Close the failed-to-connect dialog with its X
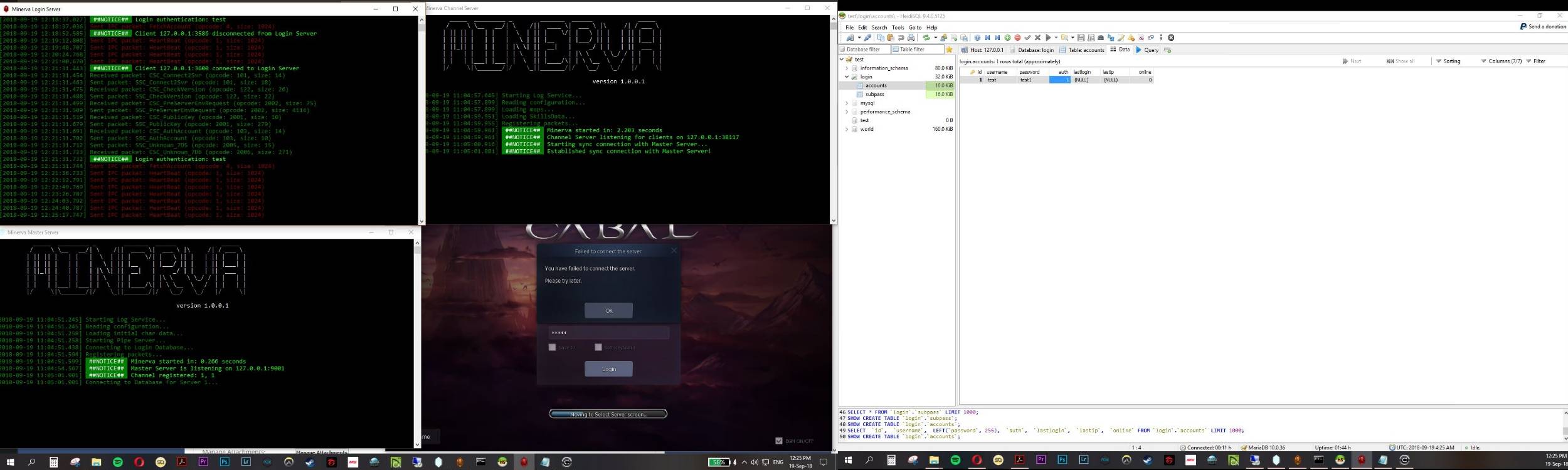Image resolution: width=1568 pixels, height=470 pixels. point(674,251)
